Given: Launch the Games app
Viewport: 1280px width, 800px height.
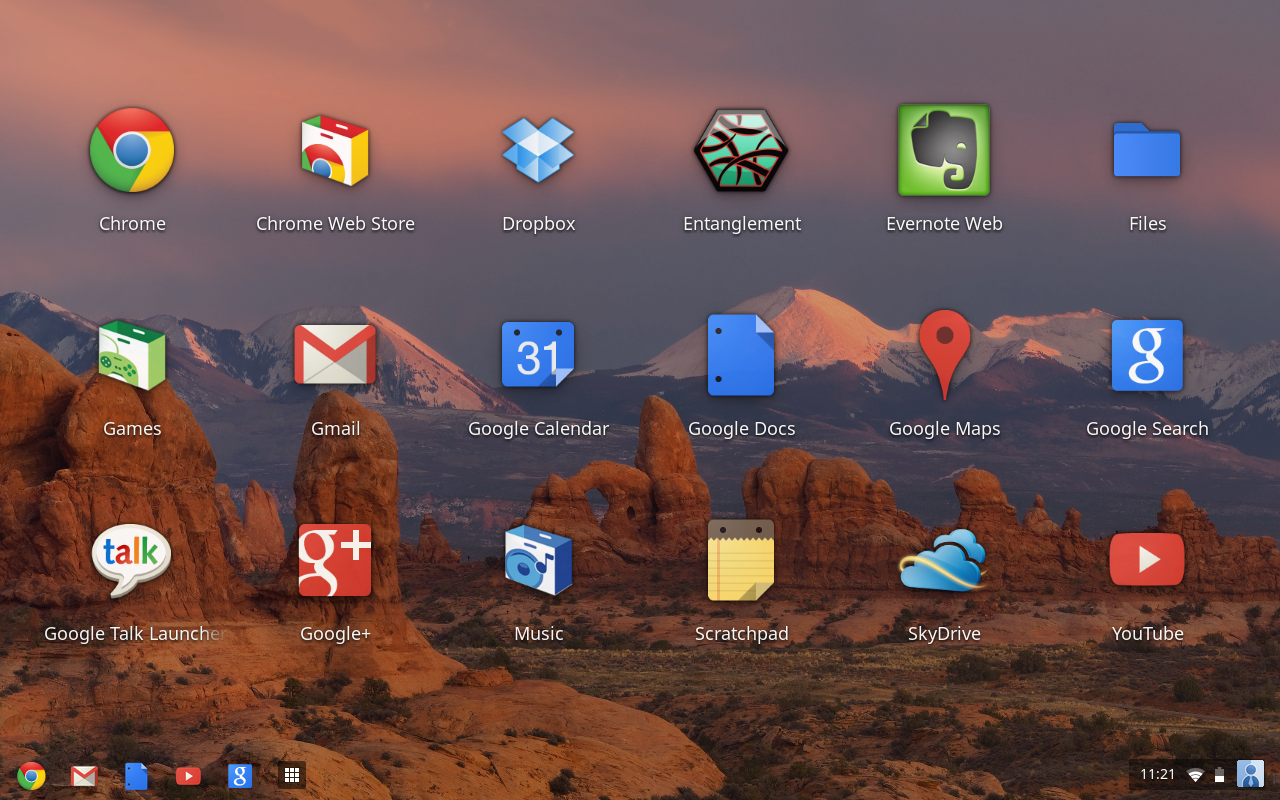Looking at the screenshot, I should click(132, 355).
